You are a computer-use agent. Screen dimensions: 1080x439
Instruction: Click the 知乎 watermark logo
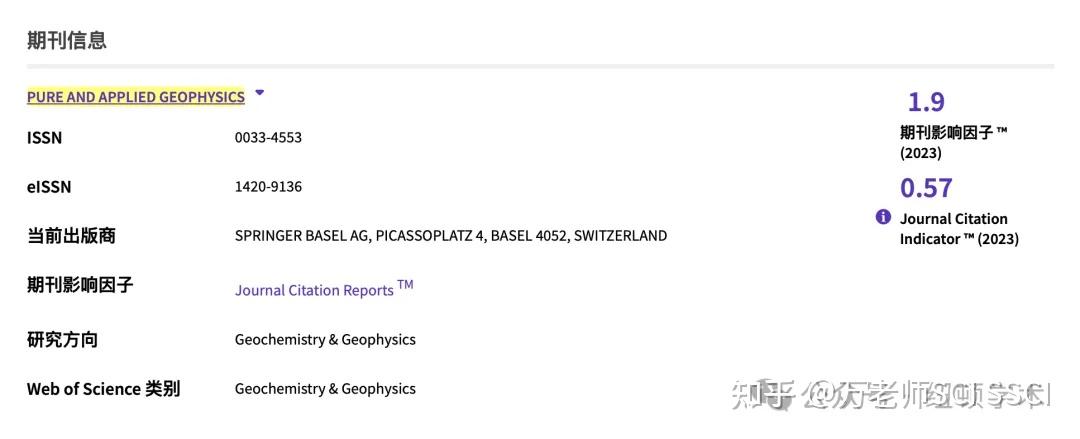pyautogui.click(x=760, y=396)
